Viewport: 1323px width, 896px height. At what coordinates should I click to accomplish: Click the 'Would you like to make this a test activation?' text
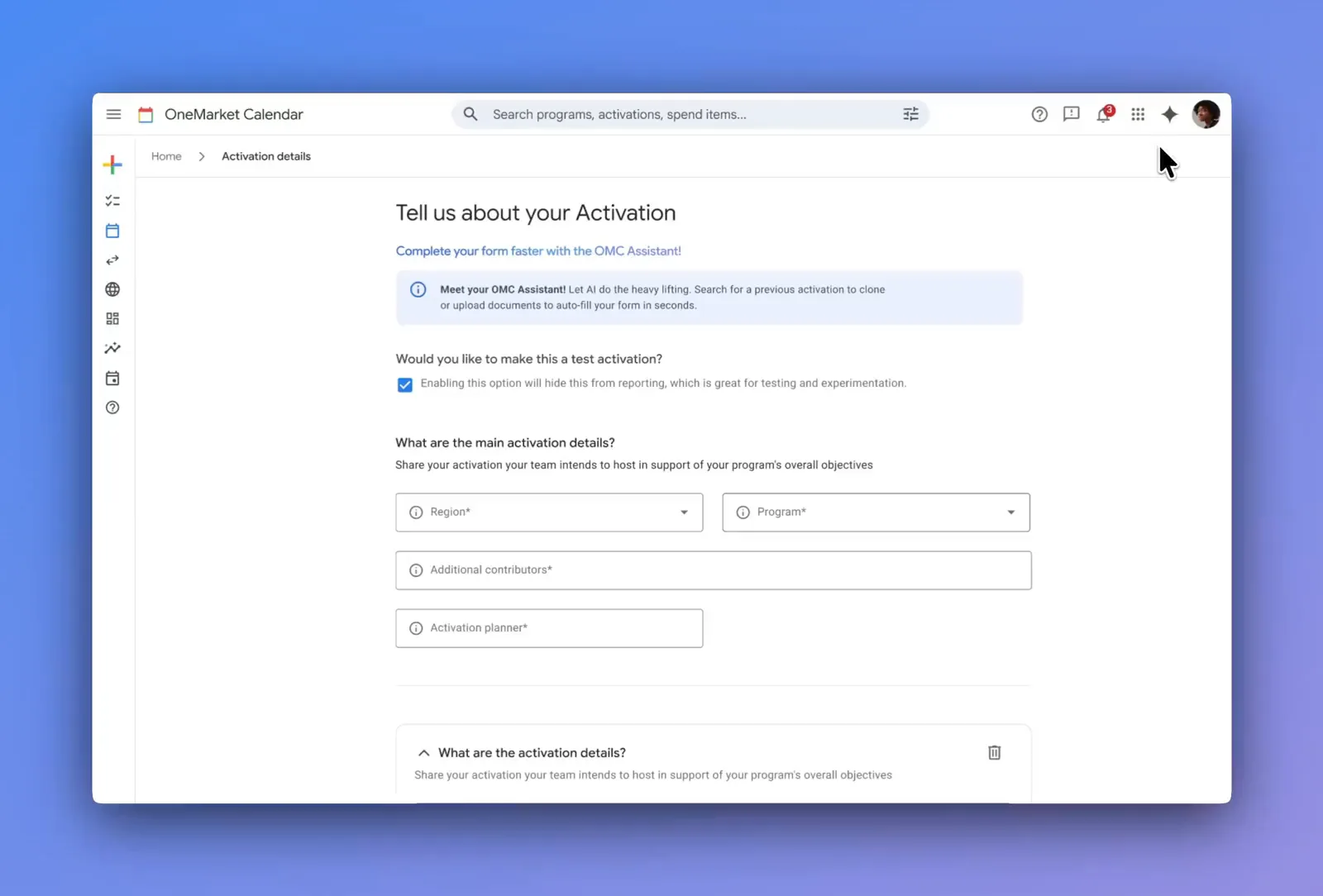[529, 359]
